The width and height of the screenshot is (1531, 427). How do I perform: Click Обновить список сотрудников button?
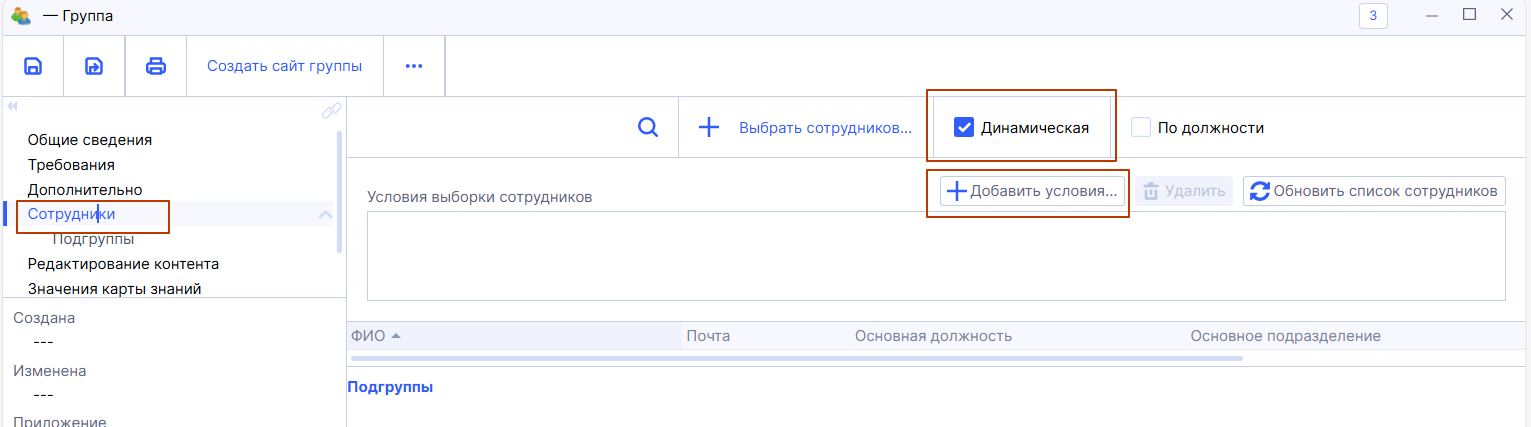[x=1375, y=191]
